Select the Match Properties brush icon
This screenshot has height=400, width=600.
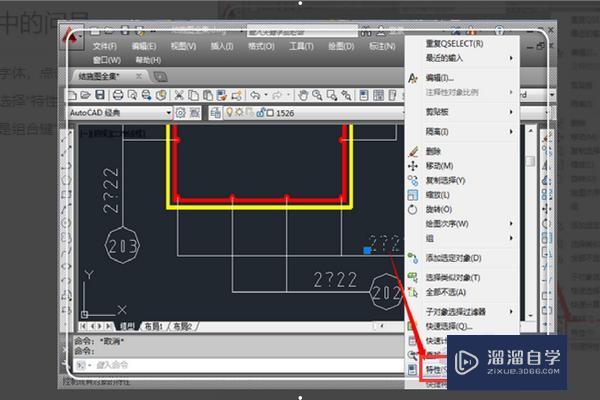(x=222, y=95)
